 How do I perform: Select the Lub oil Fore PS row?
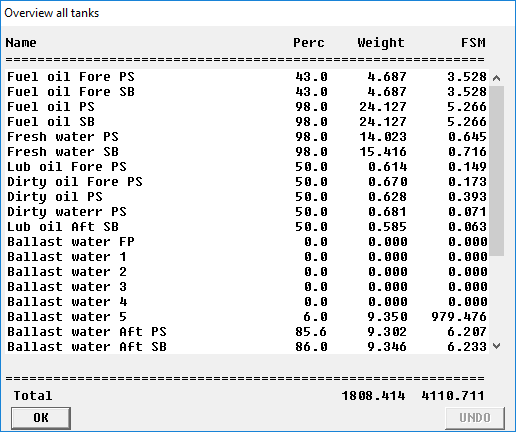pos(247,167)
